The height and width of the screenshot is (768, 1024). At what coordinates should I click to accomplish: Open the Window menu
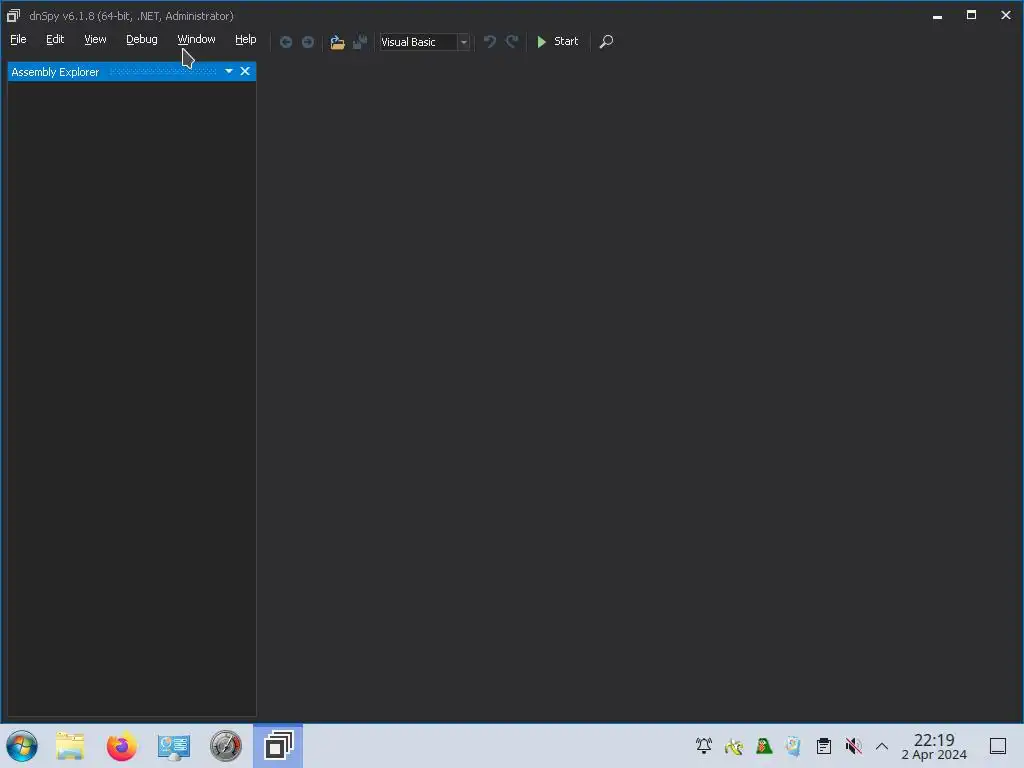[x=196, y=39]
